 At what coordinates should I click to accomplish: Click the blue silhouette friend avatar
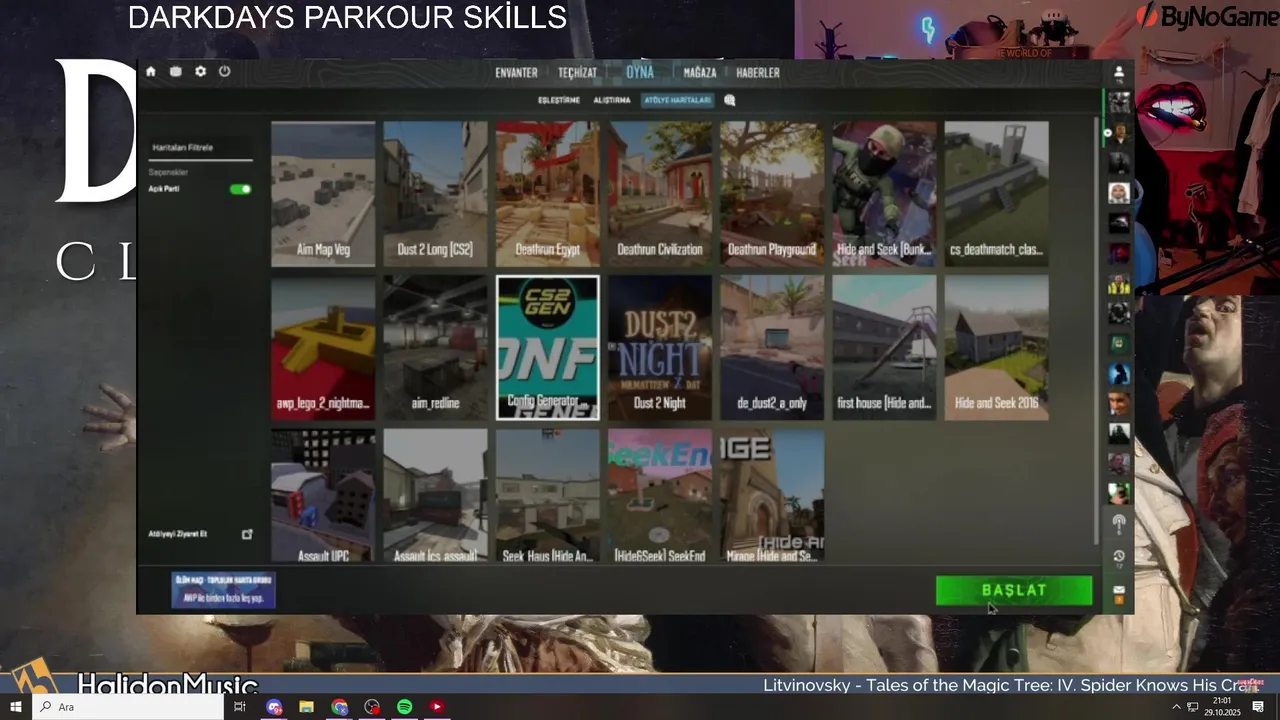[x=1119, y=373]
